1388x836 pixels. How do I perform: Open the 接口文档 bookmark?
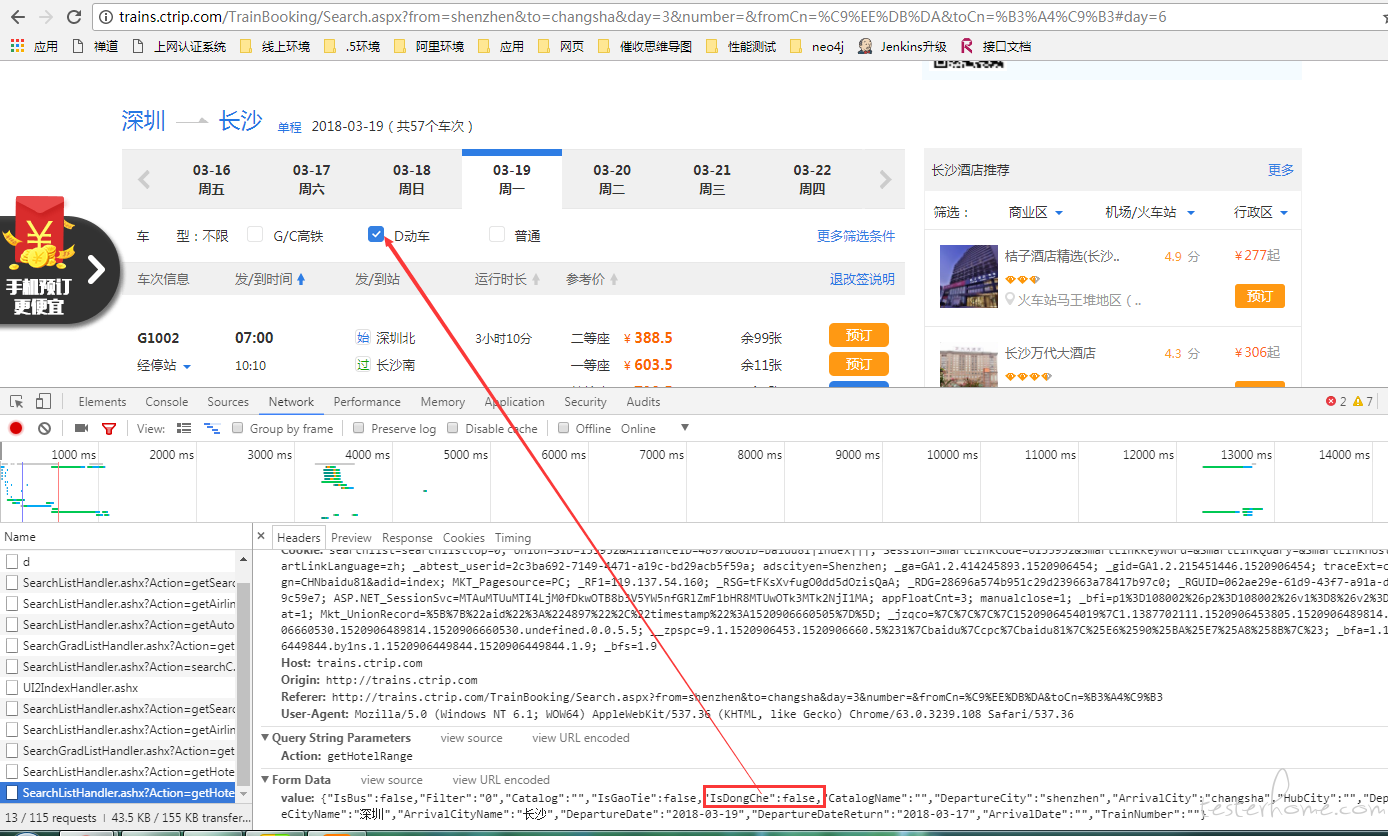click(996, 46)
